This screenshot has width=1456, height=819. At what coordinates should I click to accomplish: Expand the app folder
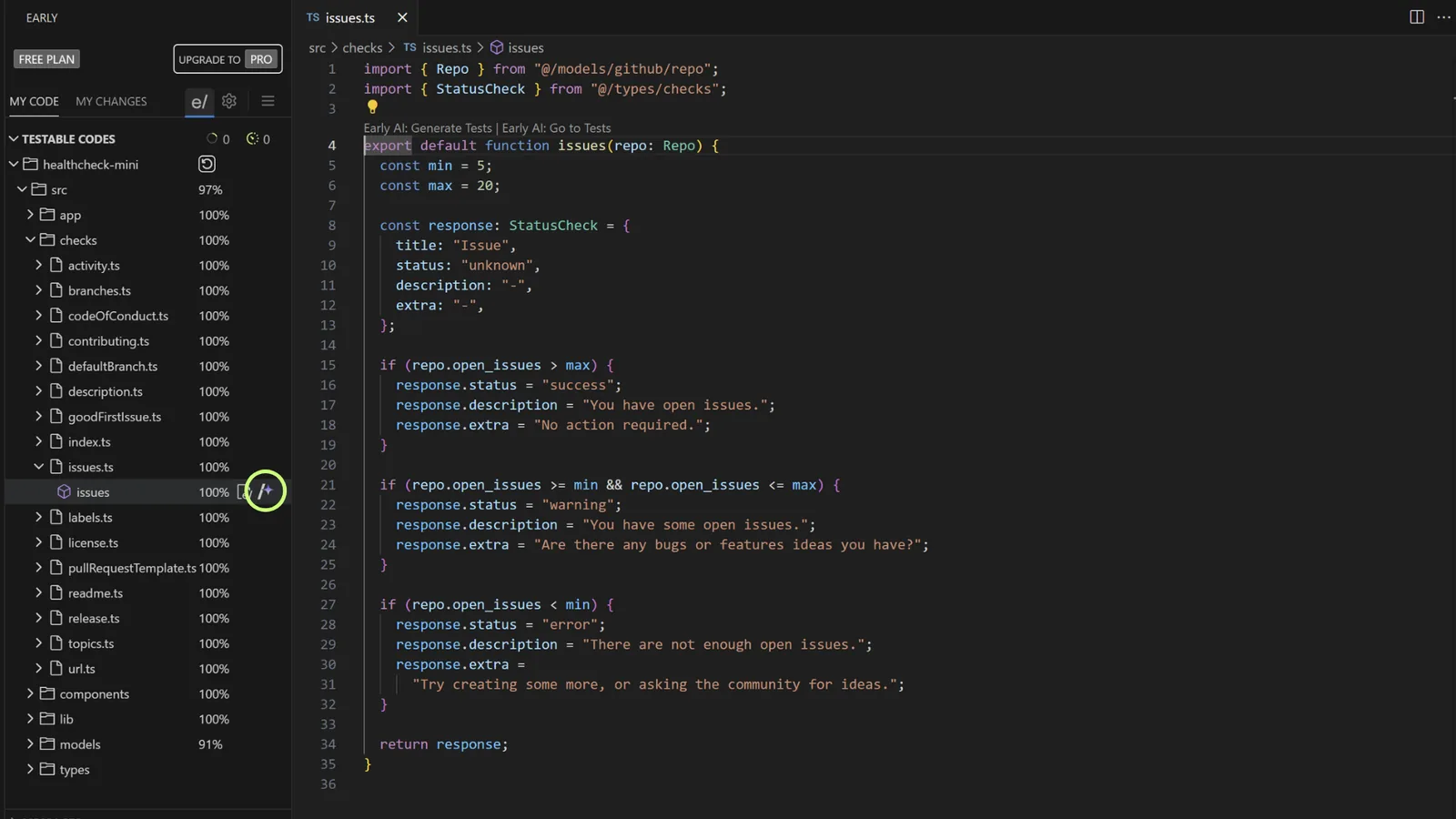point(30,215)
